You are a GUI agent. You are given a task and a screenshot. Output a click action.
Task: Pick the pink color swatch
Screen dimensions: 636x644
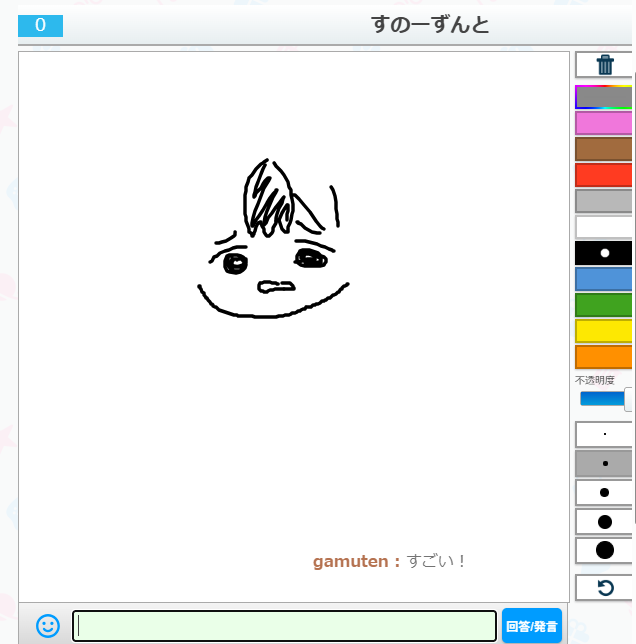[605, 123]
